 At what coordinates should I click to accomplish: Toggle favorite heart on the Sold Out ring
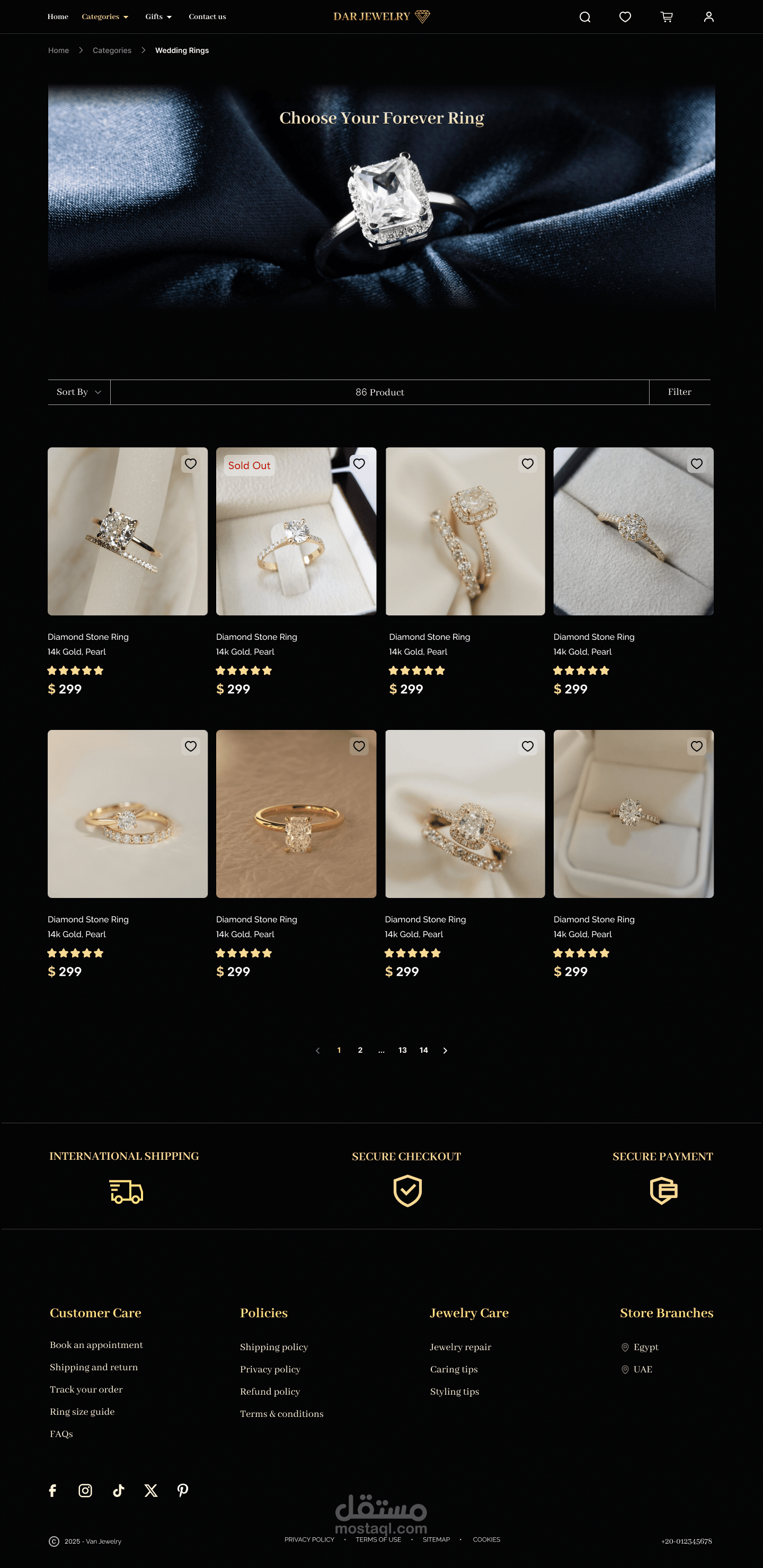tap(359, 464)
